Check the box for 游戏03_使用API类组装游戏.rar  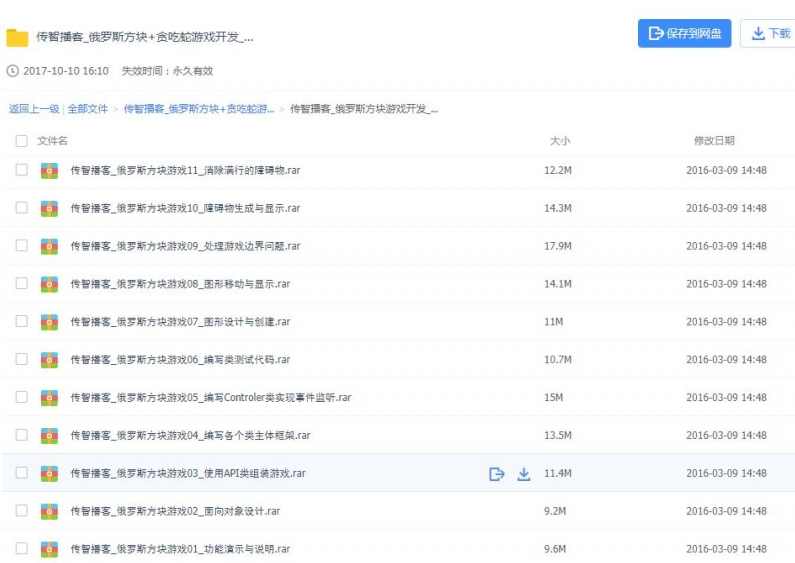pos(21,473)
